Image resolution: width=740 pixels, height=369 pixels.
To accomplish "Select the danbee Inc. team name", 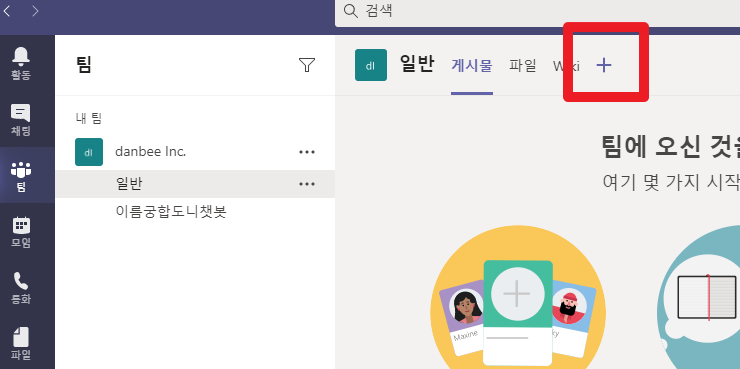I will pos(151,152).
